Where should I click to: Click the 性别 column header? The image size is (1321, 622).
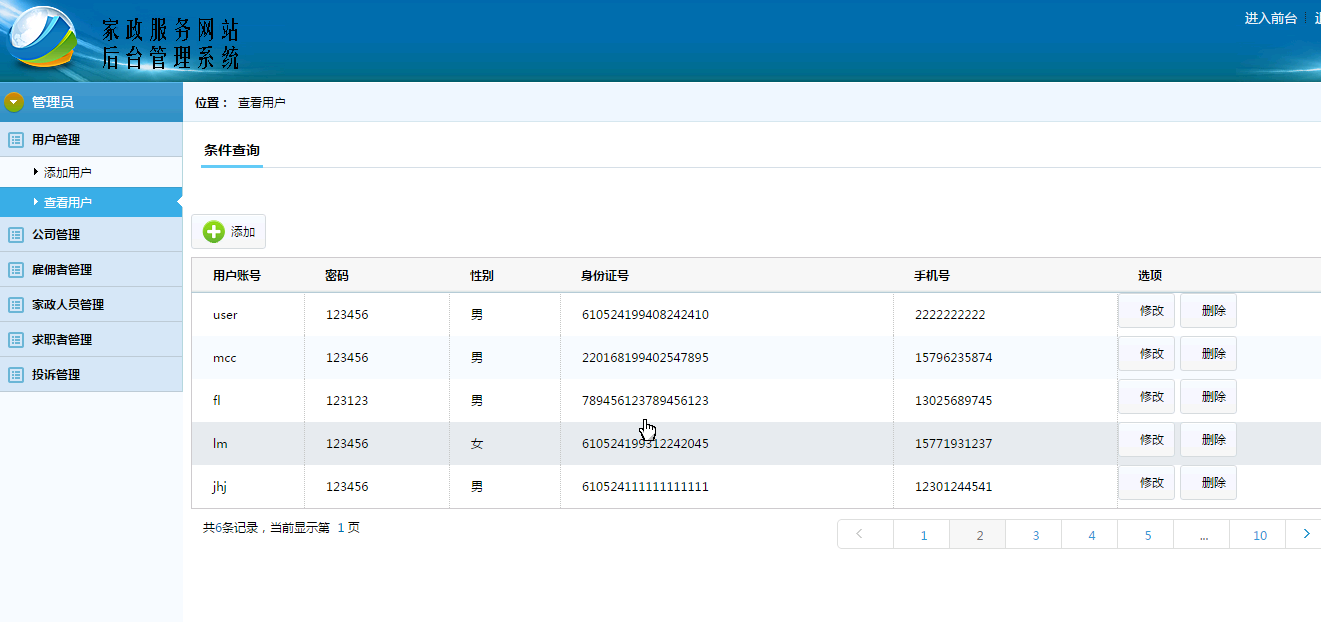pyautogui.click(x=482, y=276)
